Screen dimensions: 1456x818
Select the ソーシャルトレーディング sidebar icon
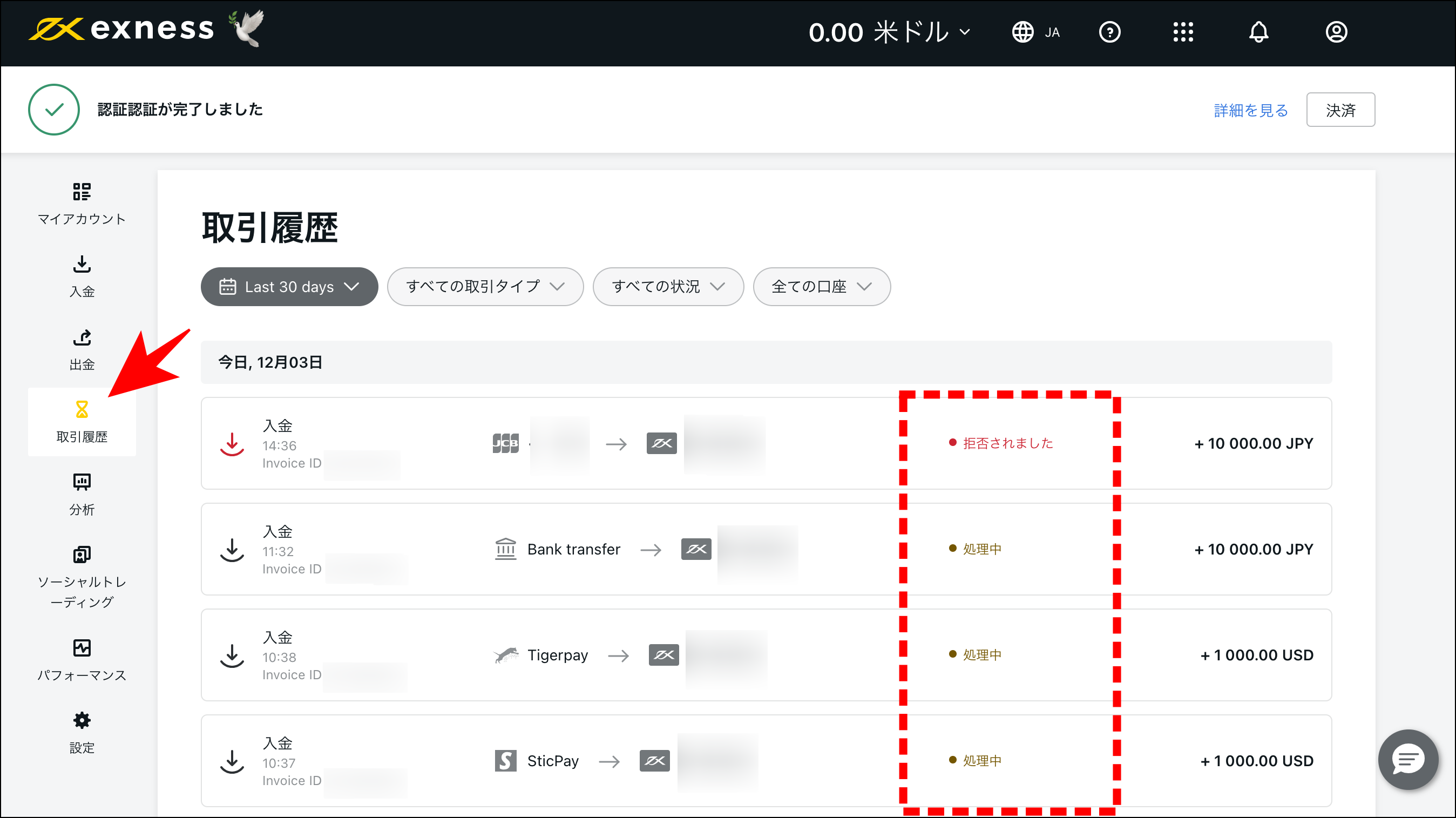(x=82, y=555)
